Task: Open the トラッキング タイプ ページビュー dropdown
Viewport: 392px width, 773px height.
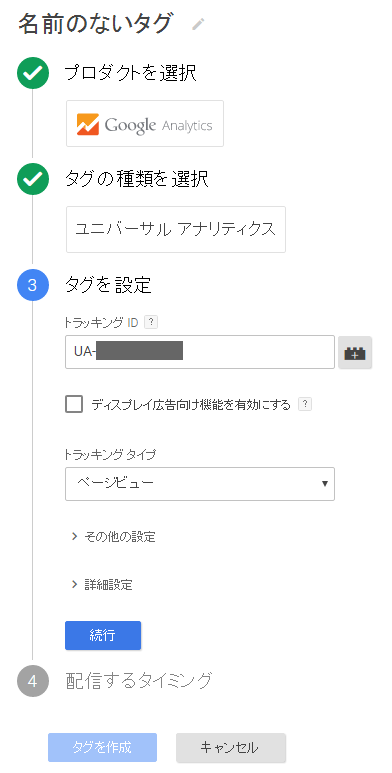Action: point(200,484)
